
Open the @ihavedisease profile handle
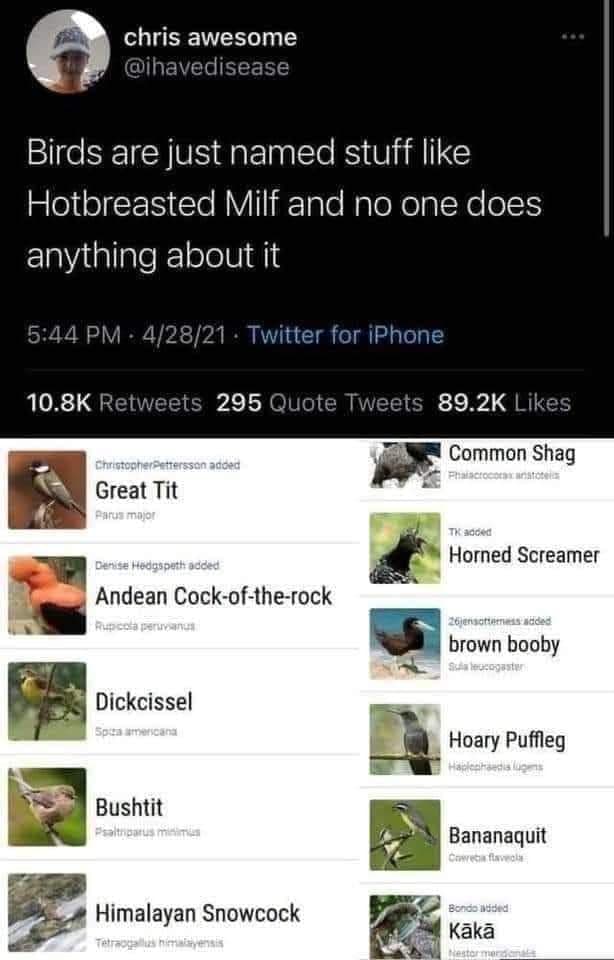[x=206, y=67]
